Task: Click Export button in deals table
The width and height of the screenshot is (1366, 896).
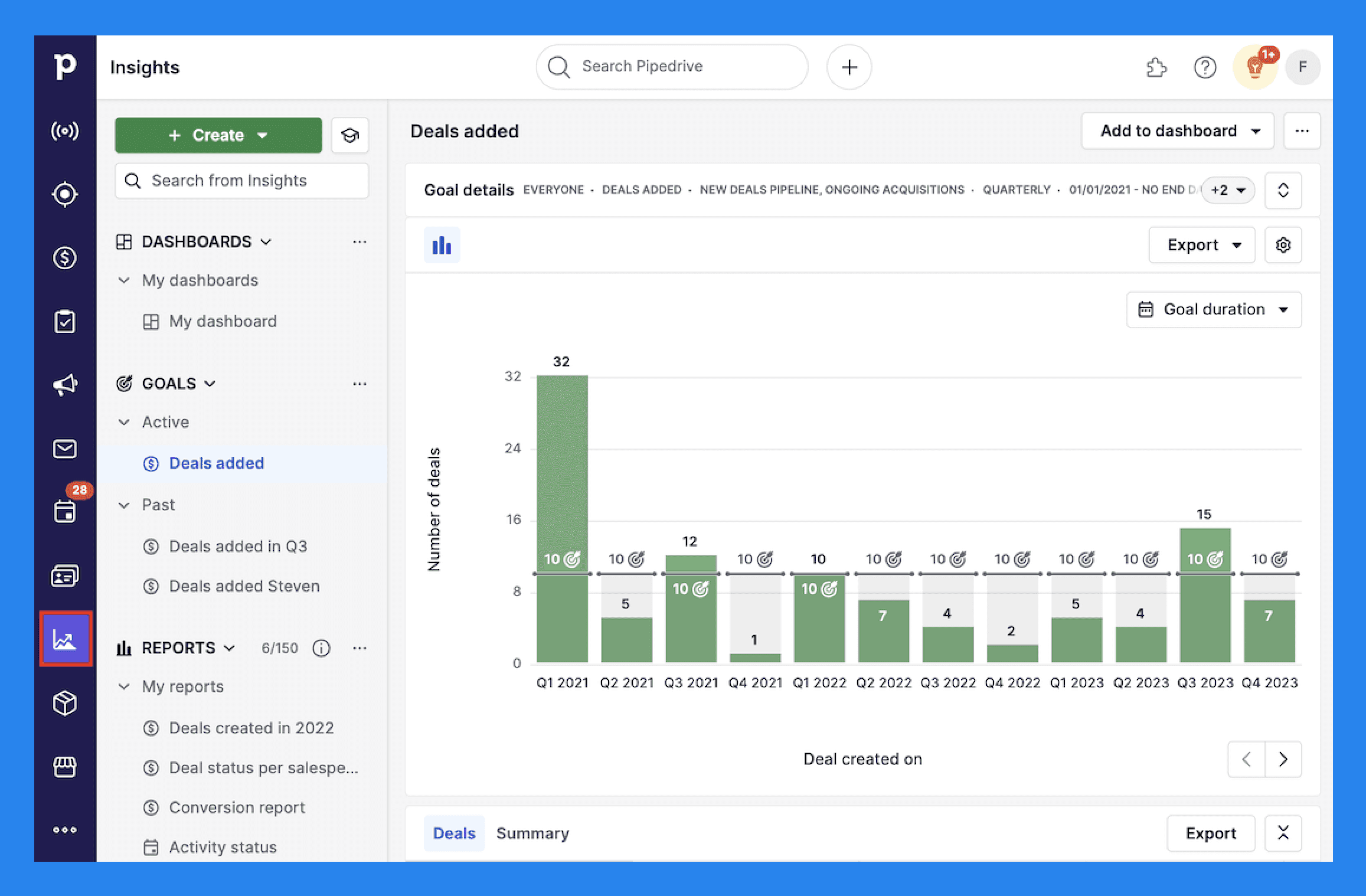Action: pyautogui.click(x=1211, y=833)
